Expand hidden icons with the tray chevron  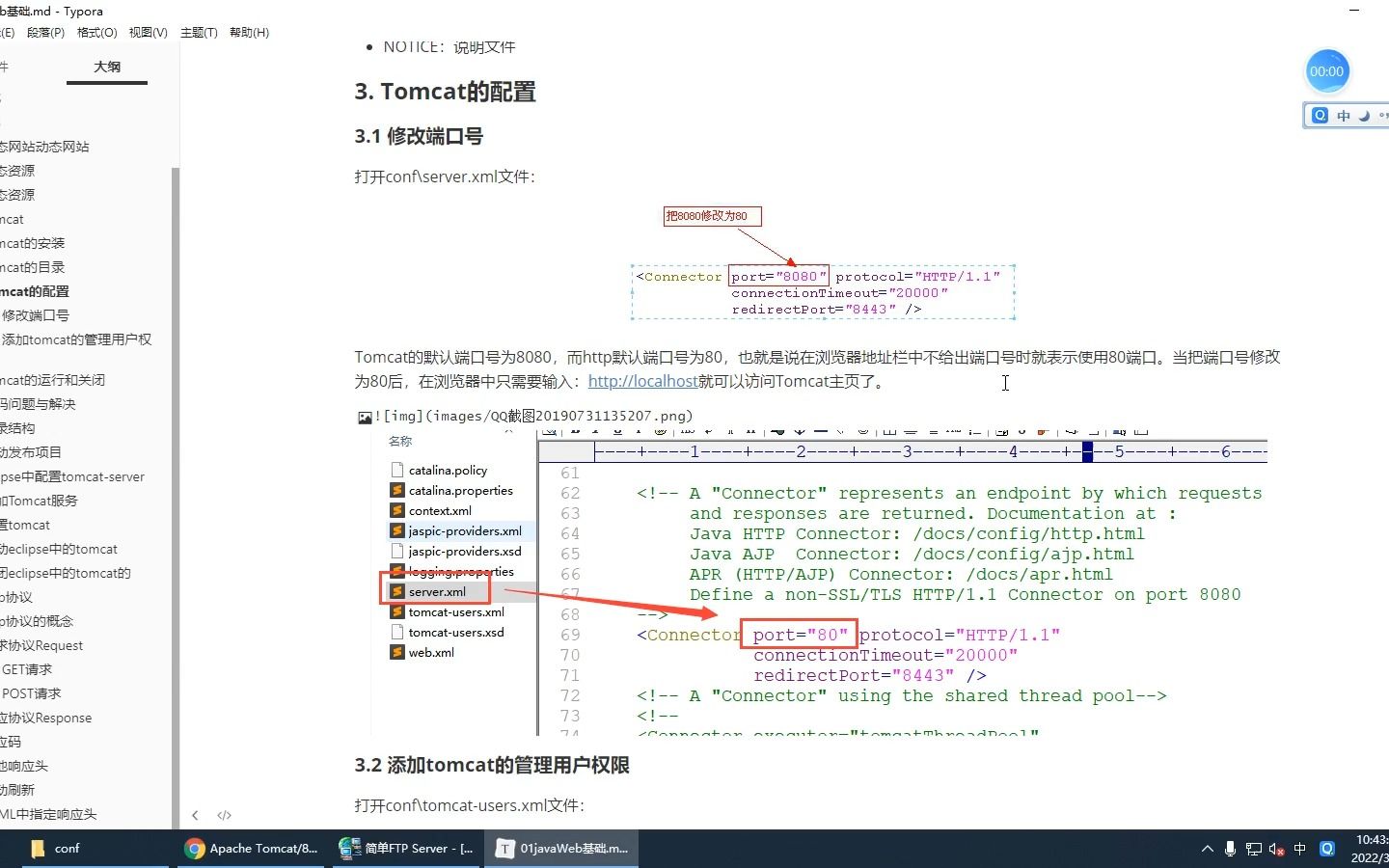(1207, 849)
